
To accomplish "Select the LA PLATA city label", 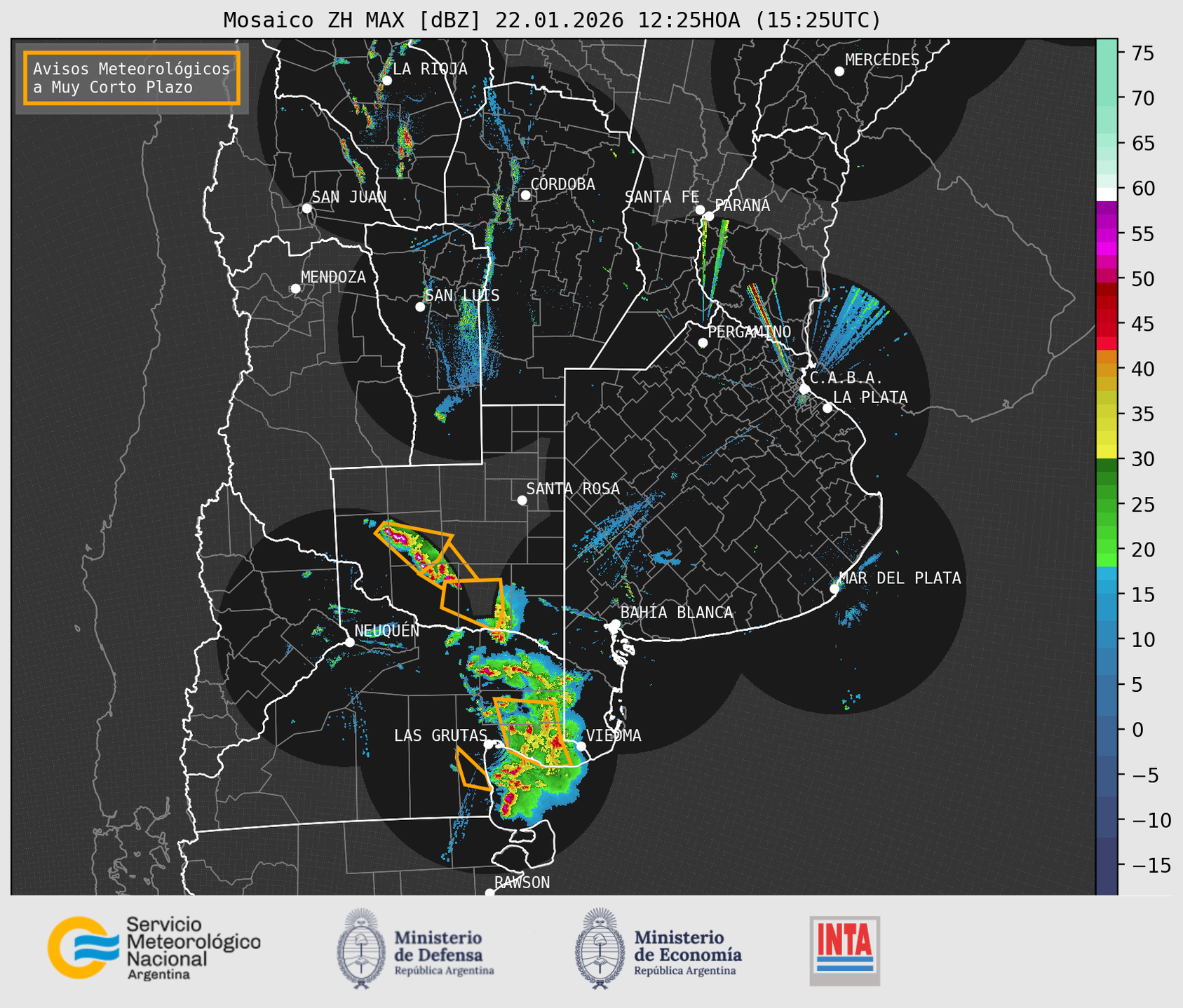I will (x=870, y=397).
